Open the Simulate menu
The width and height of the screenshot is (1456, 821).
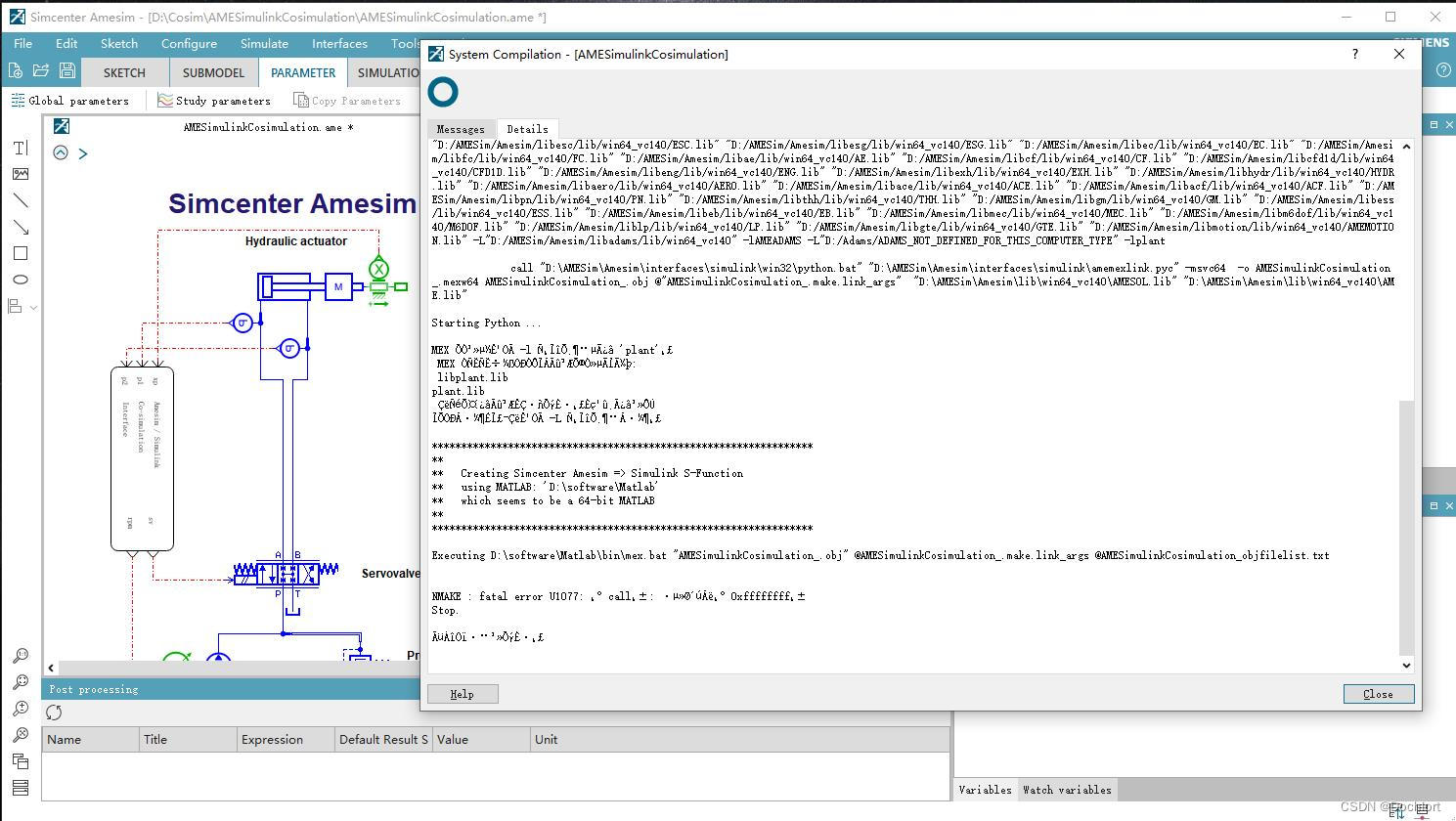pyautogui.click(x=264, y=43)
